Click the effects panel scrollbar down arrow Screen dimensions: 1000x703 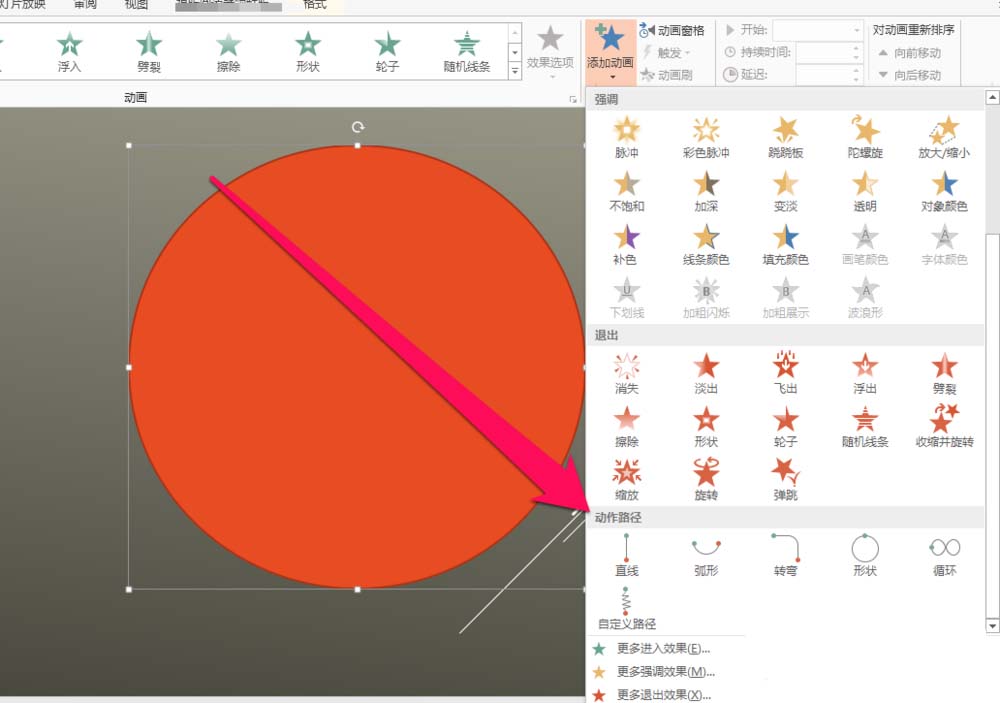pos(992,625)
